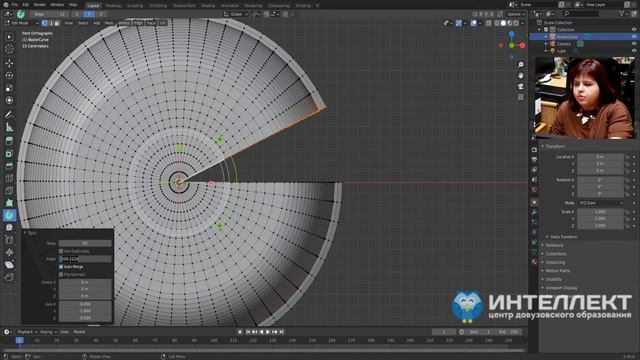Viewport: 640px width, 360px height.
Task: Hide Collection with its eye icon
Action: coord(634,29)
